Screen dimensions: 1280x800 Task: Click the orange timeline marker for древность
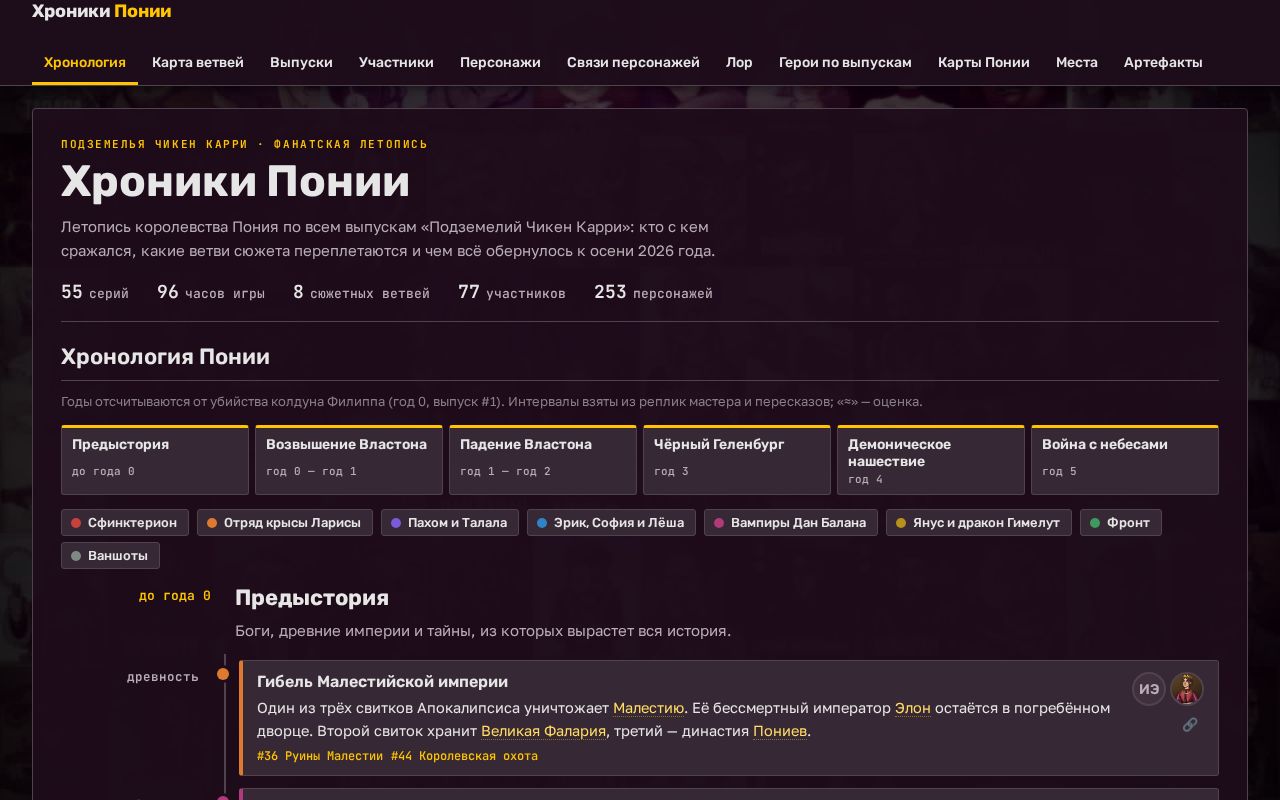point(223,674)
